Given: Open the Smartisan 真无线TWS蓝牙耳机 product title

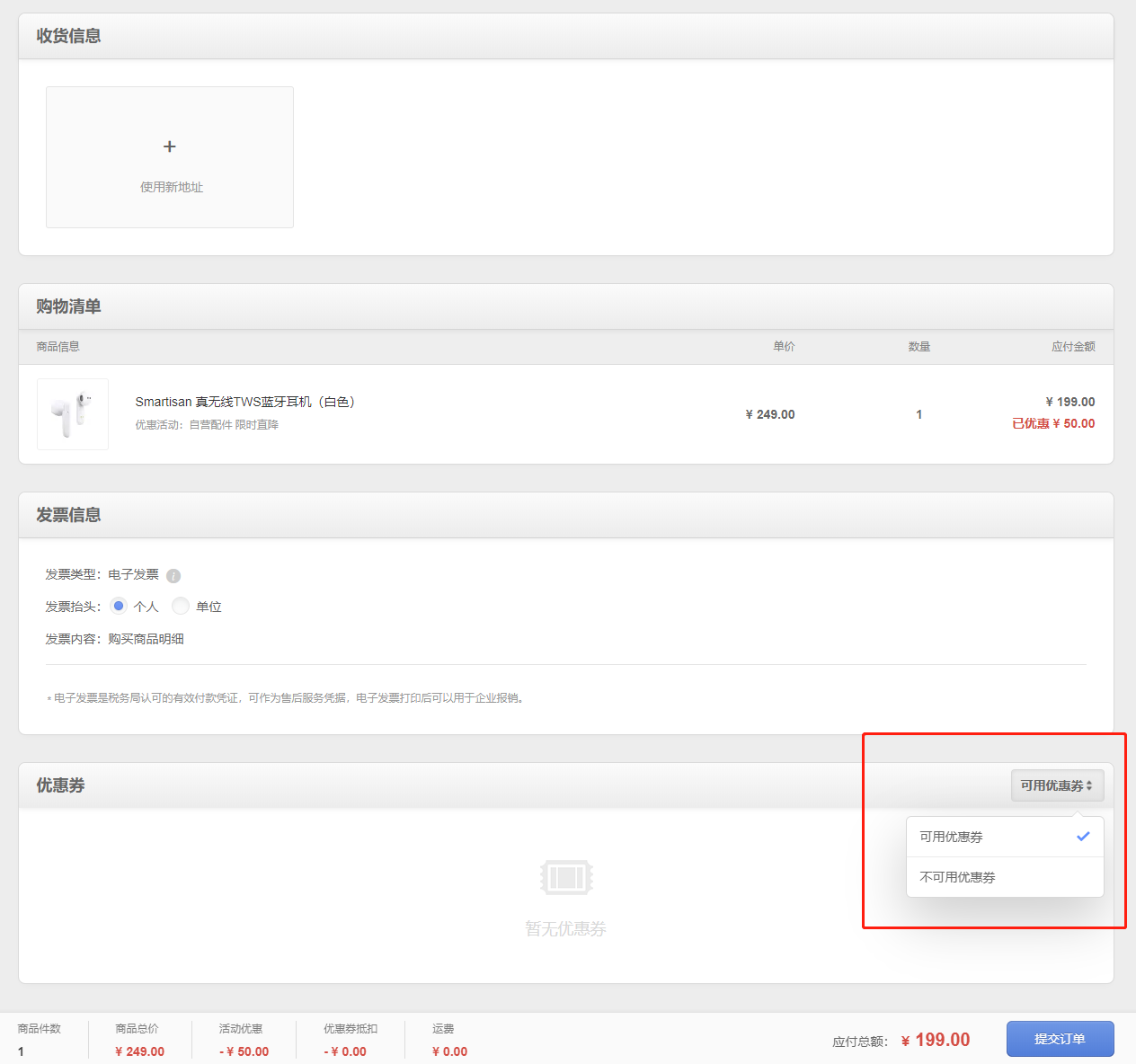Looking at the screenshot, I should point(244,402).
